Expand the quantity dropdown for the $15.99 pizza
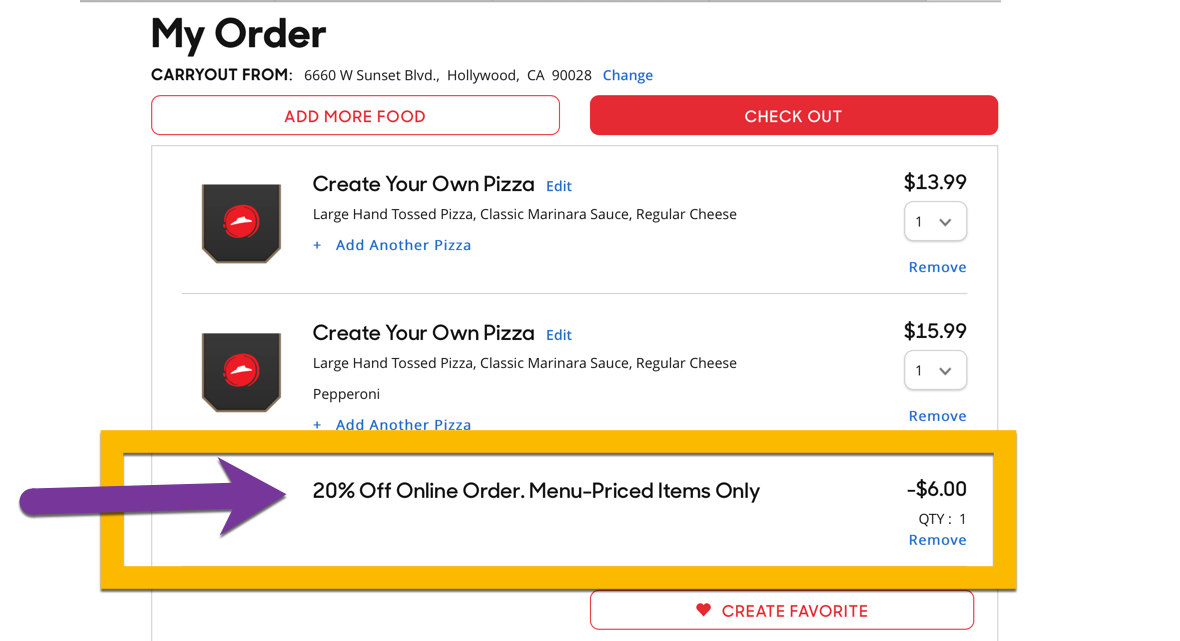 935,371
